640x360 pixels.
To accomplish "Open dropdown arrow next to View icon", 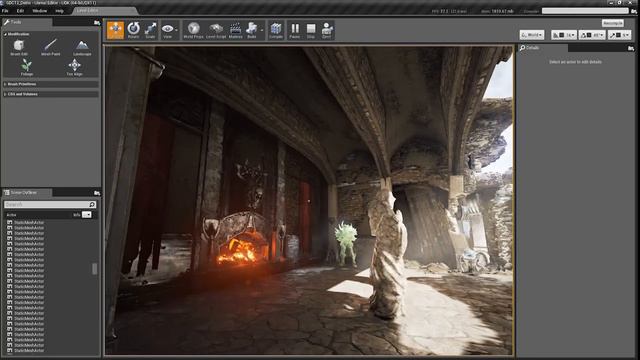I will tap(176, 30).
